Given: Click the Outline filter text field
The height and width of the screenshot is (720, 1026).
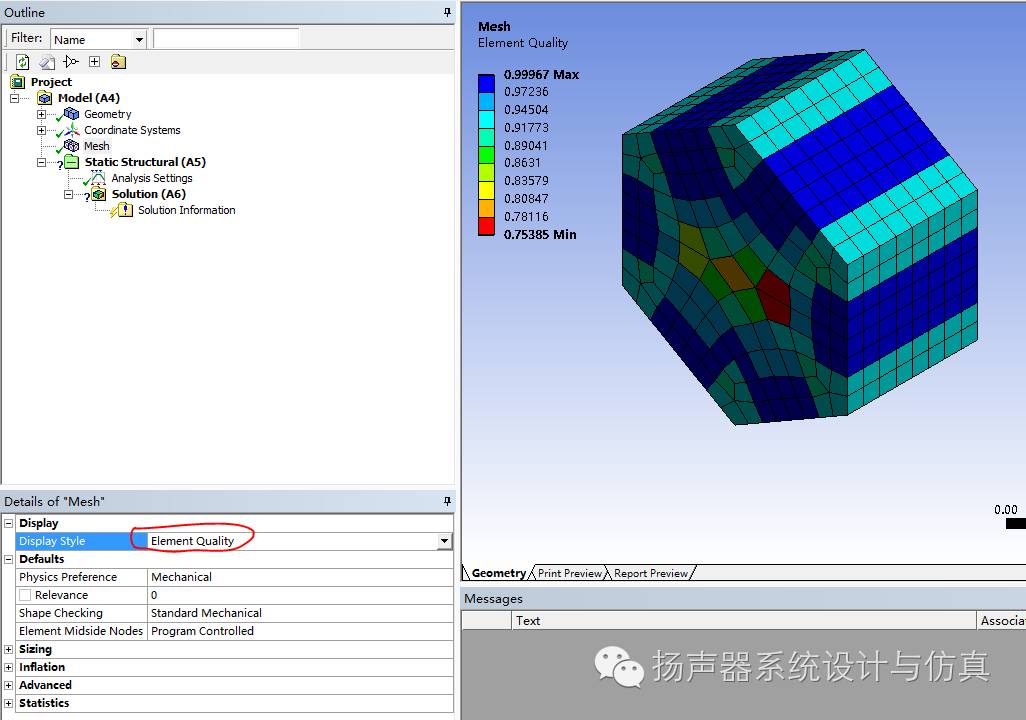Looking at the screenshot, I should [x=226, y=39].
